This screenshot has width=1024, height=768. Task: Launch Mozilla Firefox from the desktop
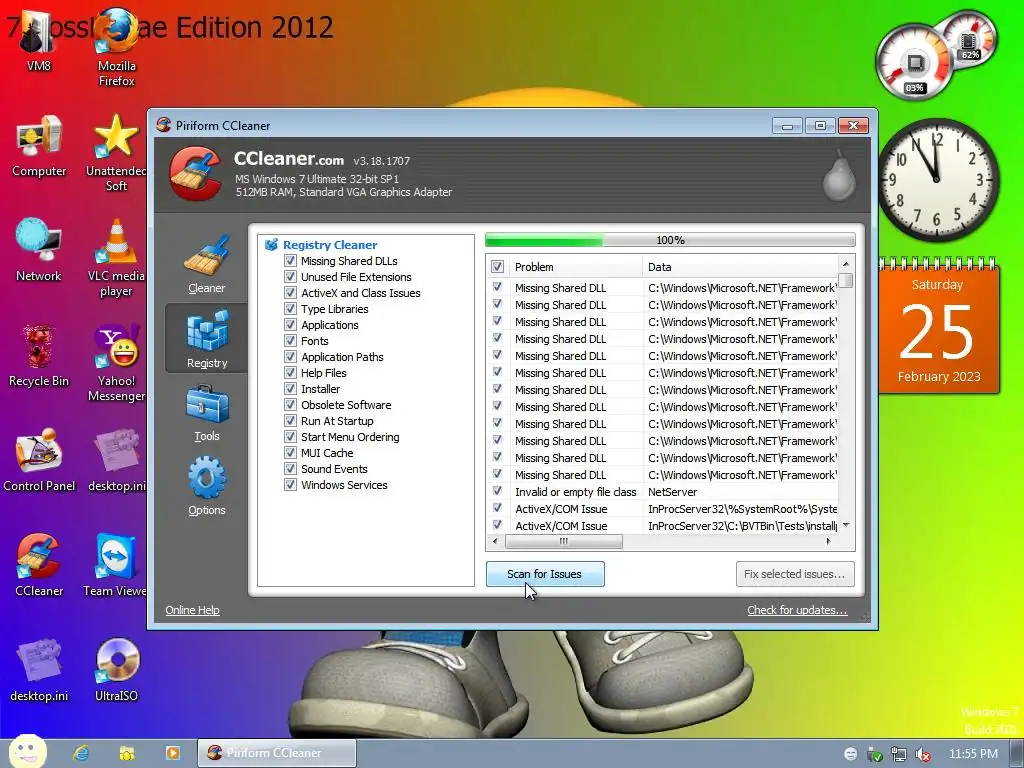tap(116, 47)
